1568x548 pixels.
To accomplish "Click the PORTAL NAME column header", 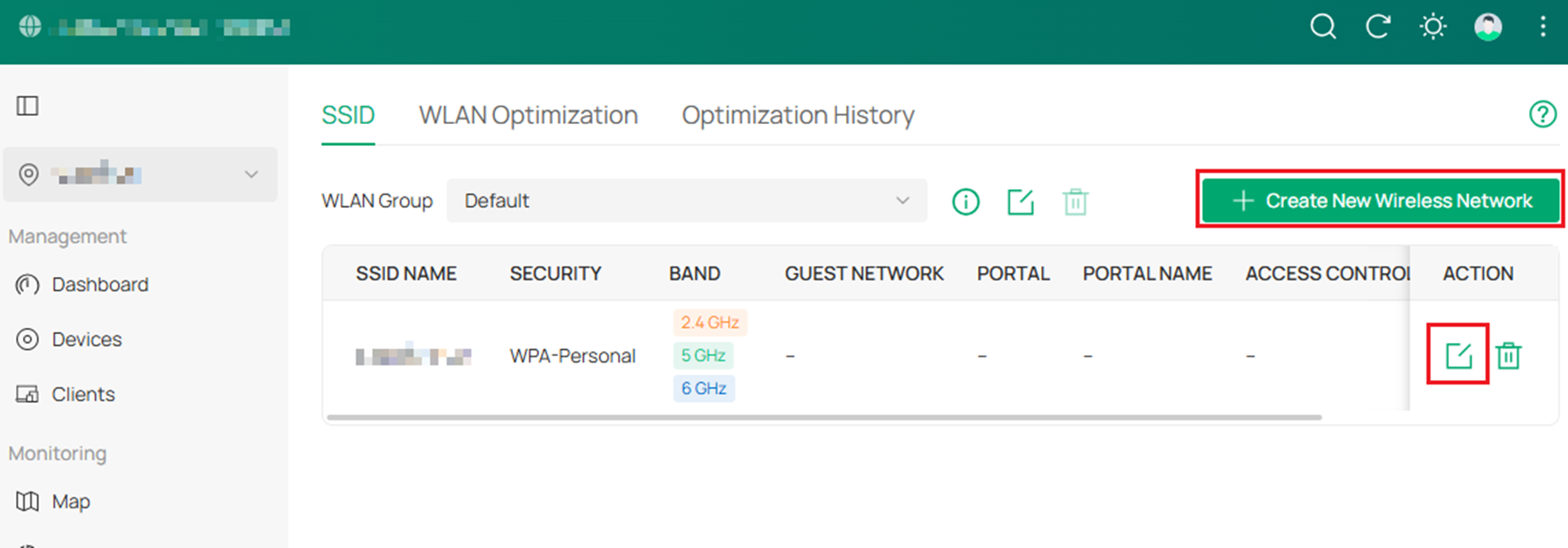I will (1148, 274).
